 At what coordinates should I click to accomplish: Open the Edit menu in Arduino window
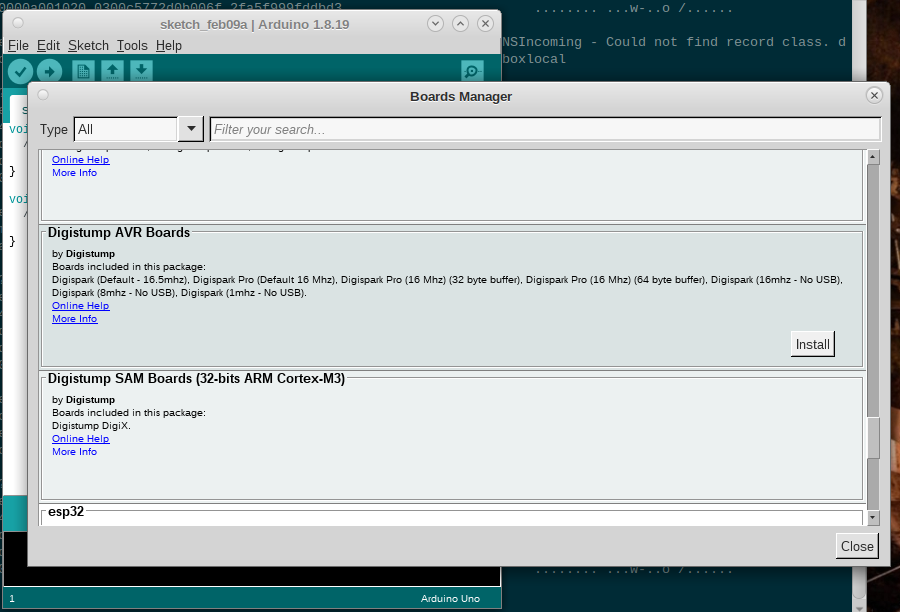[48, 45]
